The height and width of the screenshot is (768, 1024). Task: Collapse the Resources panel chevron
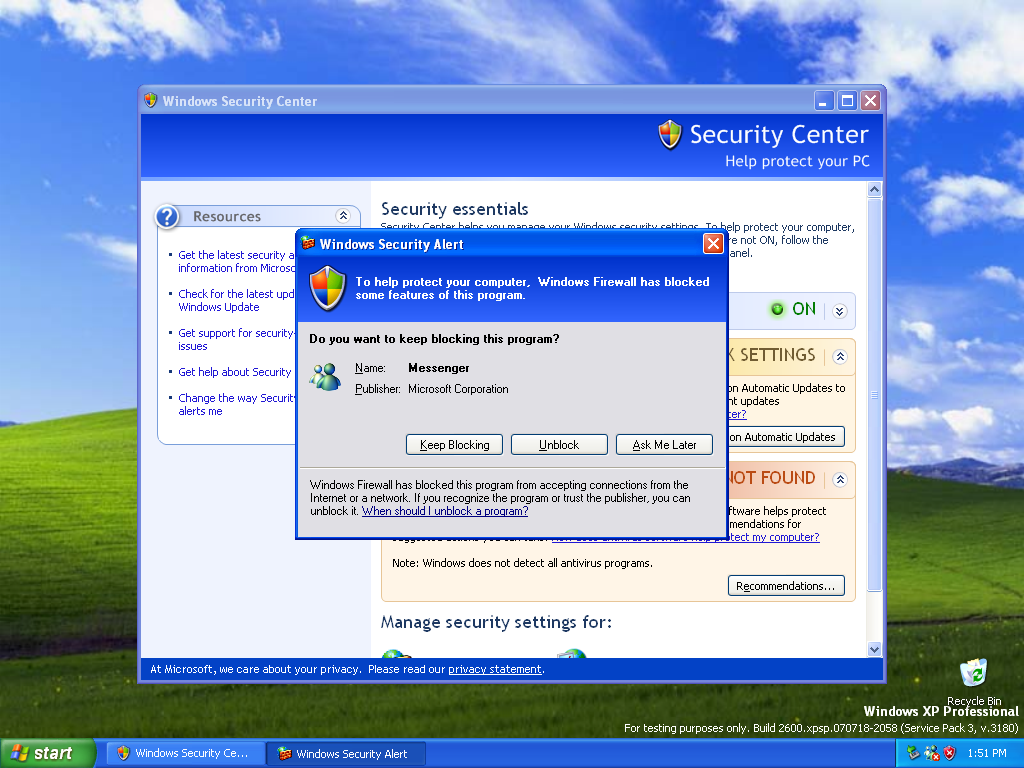(x=343, y=216)
